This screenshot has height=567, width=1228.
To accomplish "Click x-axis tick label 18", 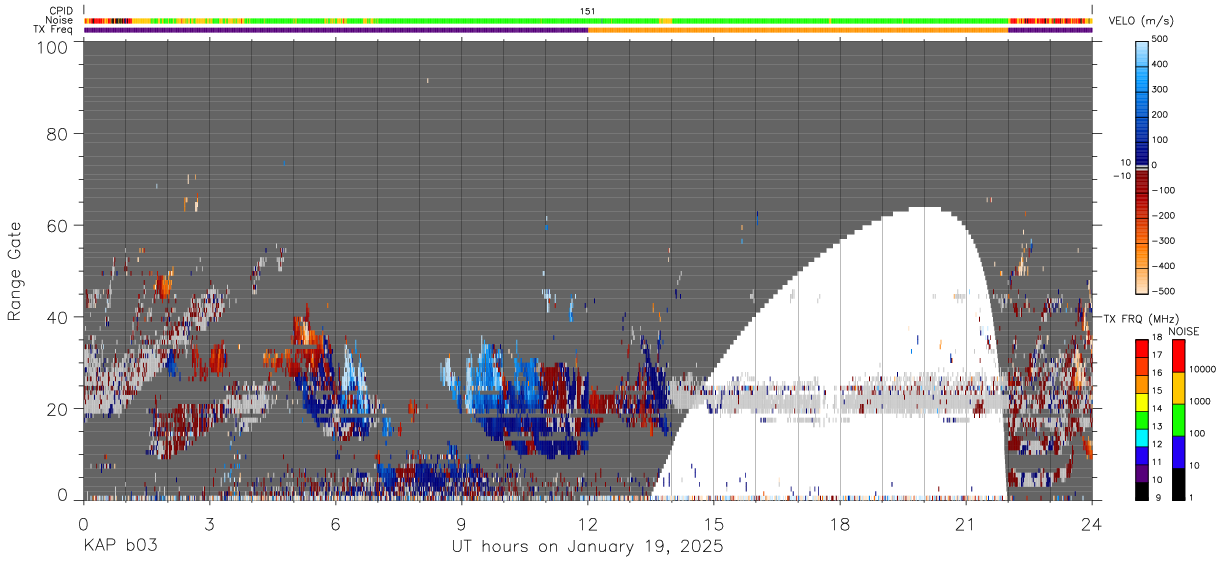I will click(x=839, y=523).
